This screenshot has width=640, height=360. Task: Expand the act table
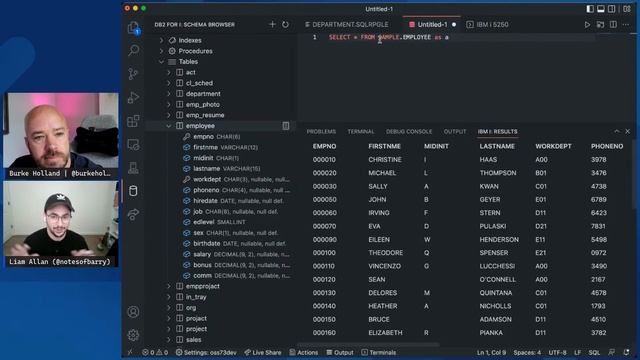tap(169, 72)
